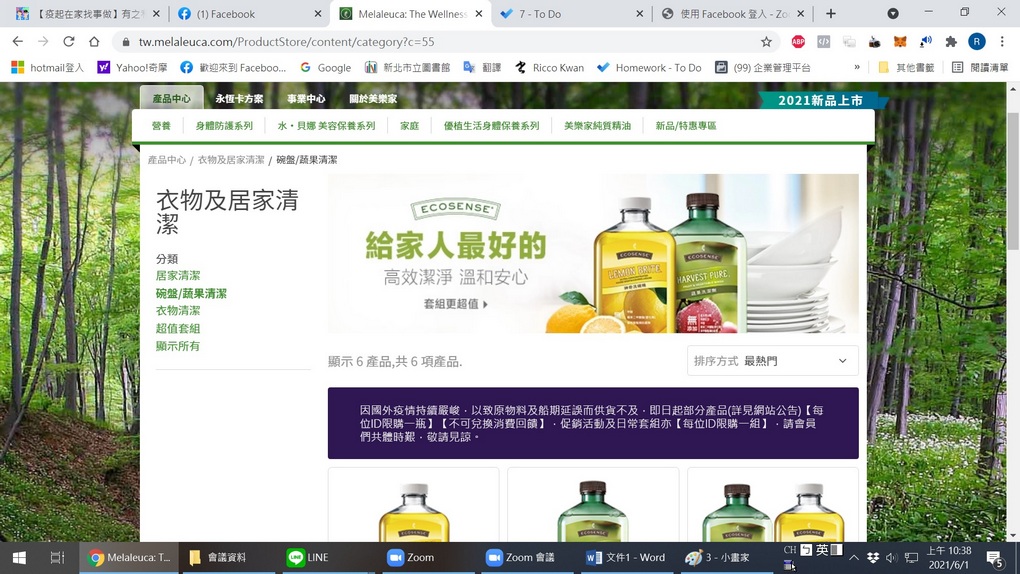Bookmark this page with the star icon
1020x574 pixels.
click(x=766, y=42)
